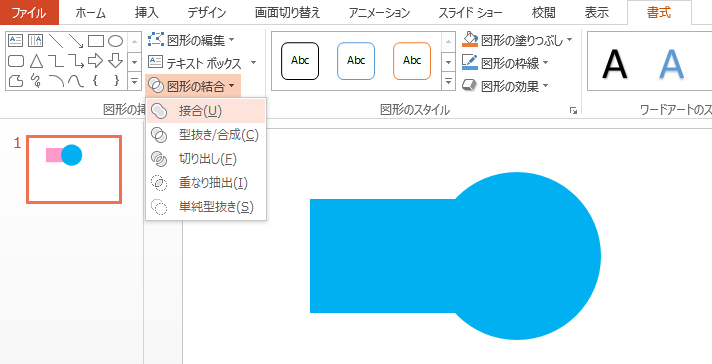Switch to 校閲 tab
712x364 pixels.
click(x=543, y=13)
